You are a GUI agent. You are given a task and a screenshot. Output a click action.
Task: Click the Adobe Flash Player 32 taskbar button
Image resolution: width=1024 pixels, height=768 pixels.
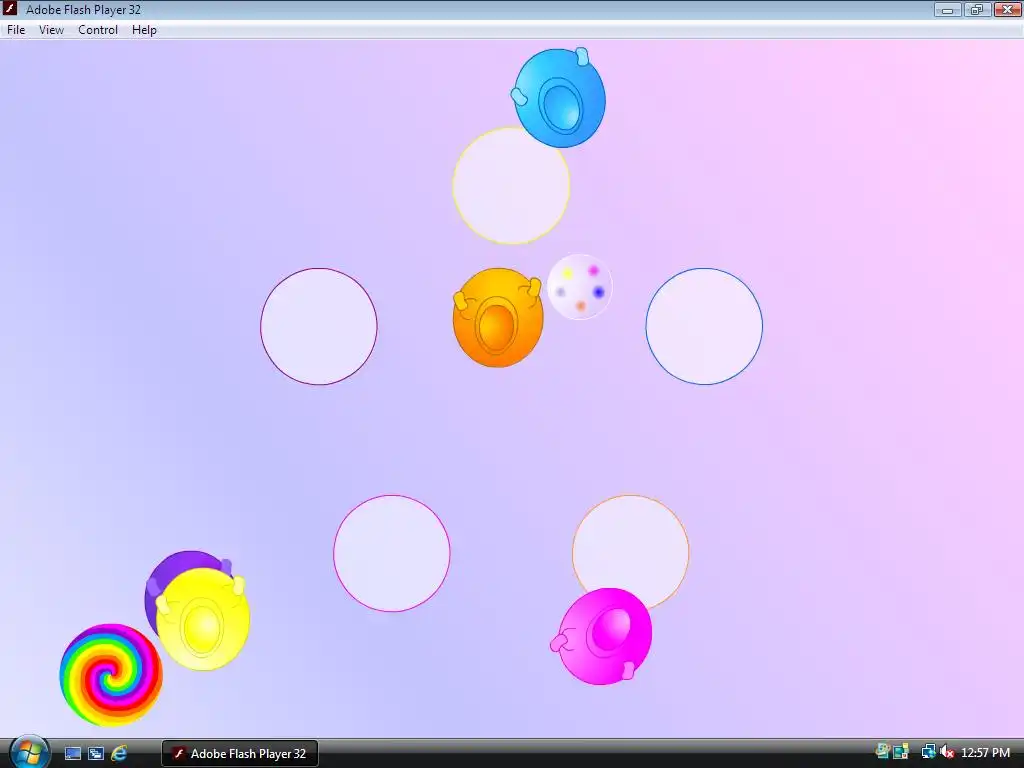click(x=240, y=754)
